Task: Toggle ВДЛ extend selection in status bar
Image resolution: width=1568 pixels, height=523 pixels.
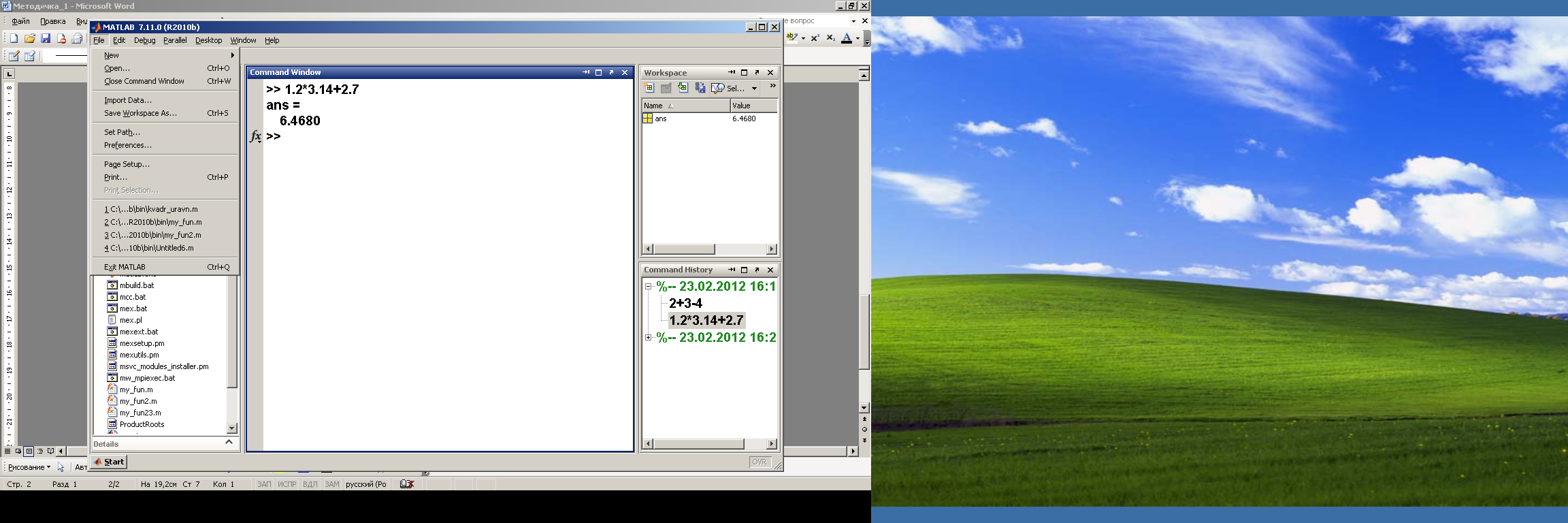Action: (310, 484)
